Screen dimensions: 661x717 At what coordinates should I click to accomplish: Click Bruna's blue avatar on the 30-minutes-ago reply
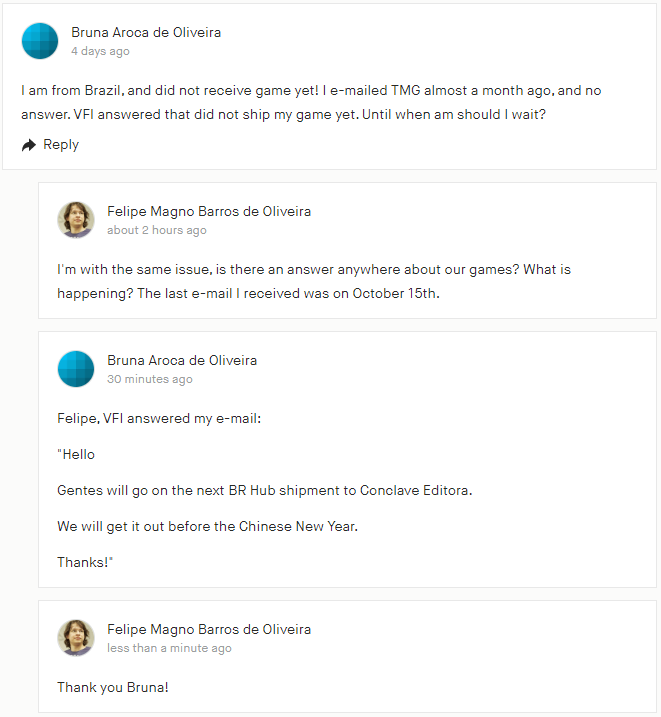coord(76,369)
